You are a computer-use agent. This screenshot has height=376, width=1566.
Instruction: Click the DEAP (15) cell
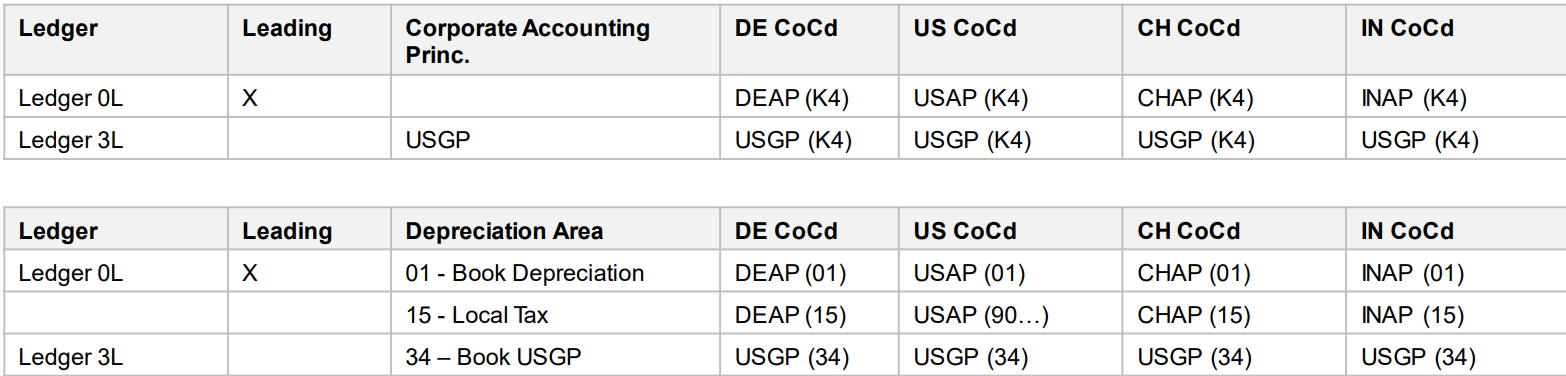[790, 315]
